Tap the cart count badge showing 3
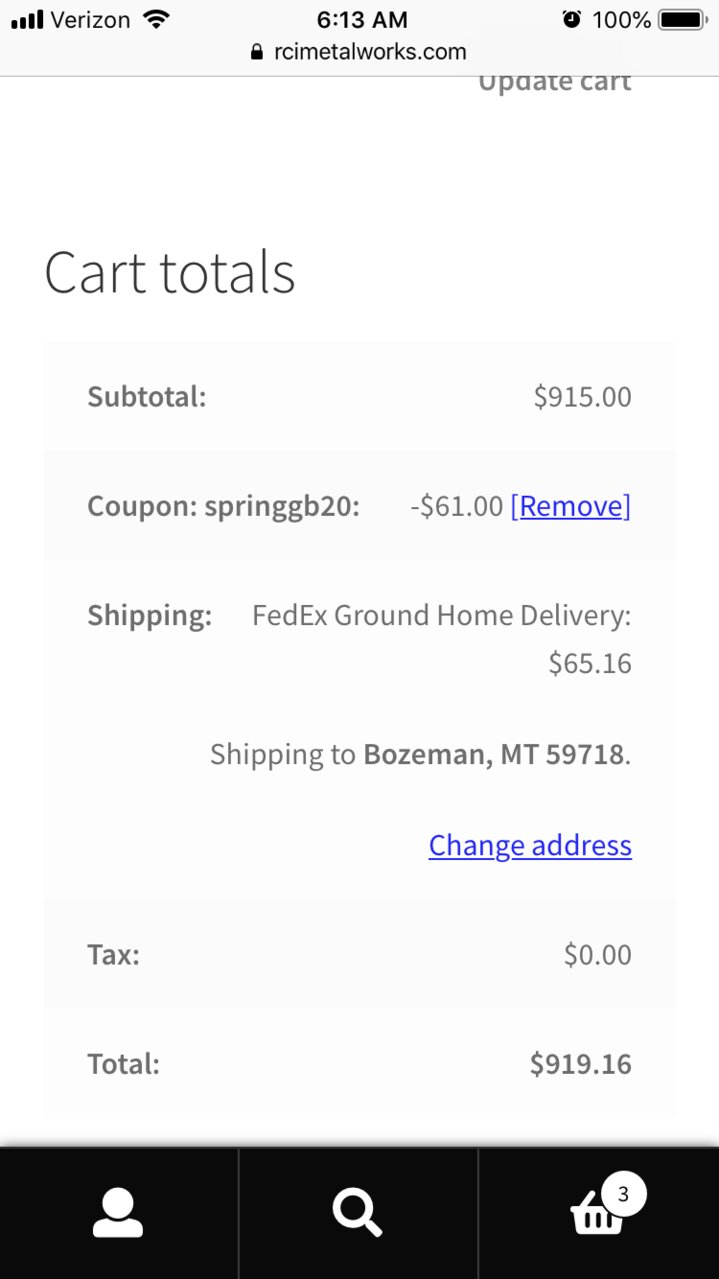 pyautogui.click(x=624, y=1194)
